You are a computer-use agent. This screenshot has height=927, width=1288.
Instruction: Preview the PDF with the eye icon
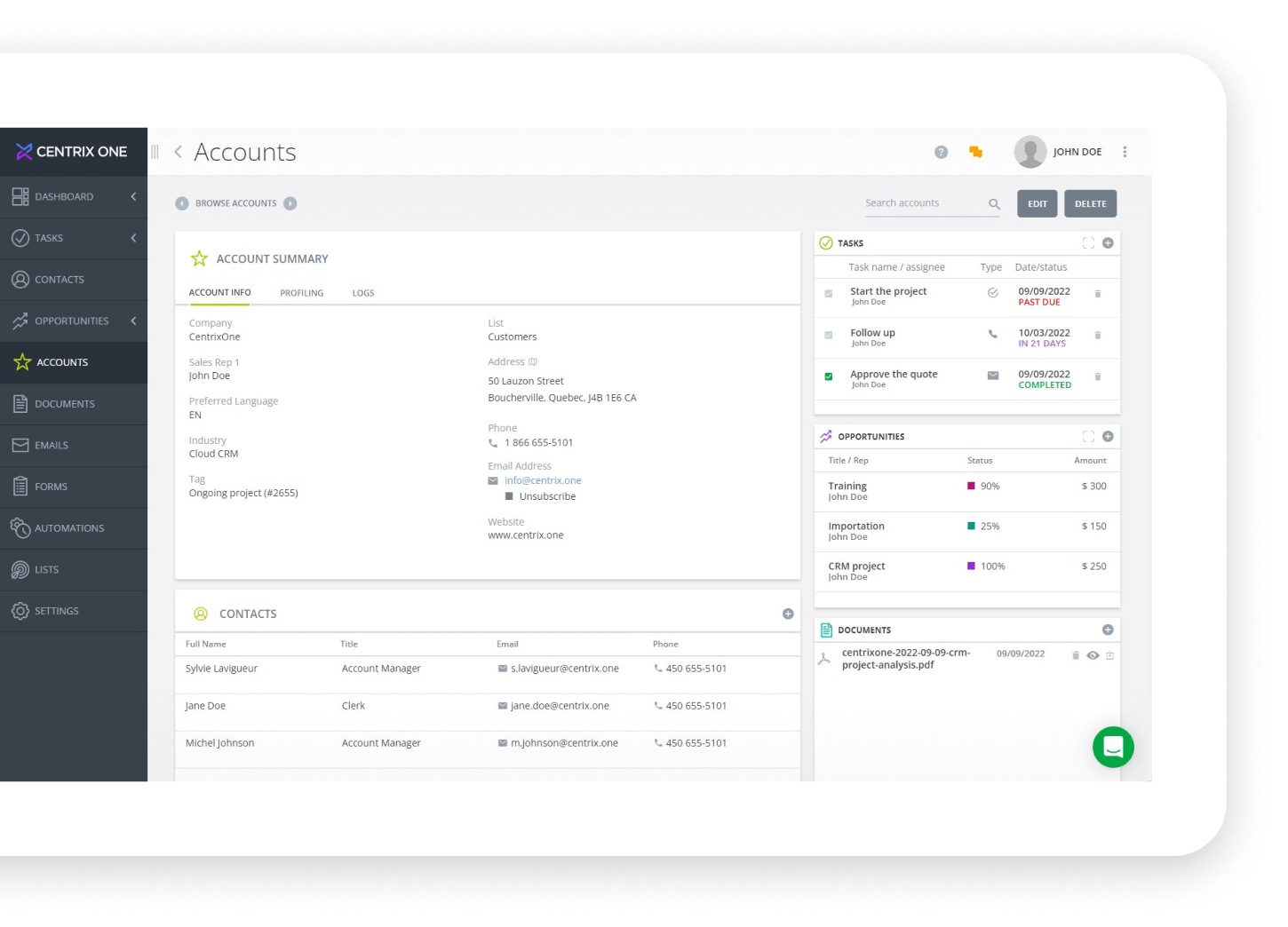click(1093, 654)
